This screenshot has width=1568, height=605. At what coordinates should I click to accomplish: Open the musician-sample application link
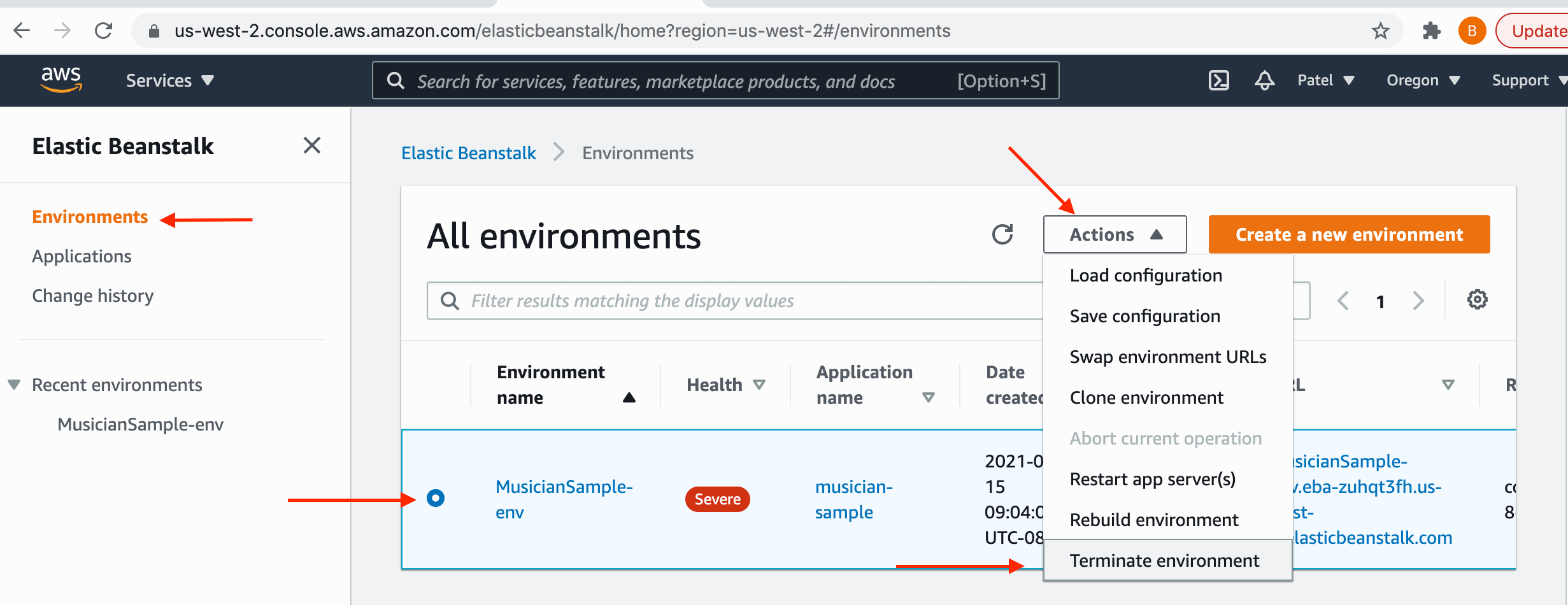point(853,499)
